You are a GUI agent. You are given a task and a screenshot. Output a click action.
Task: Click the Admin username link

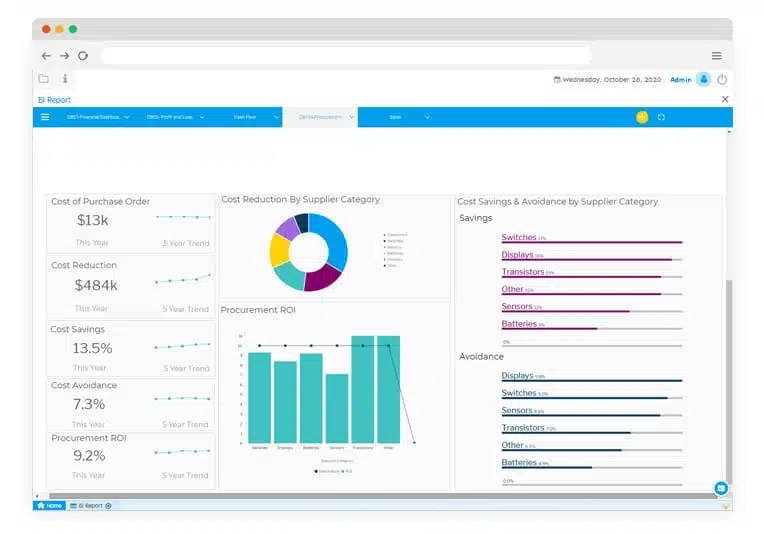(681, 79)
